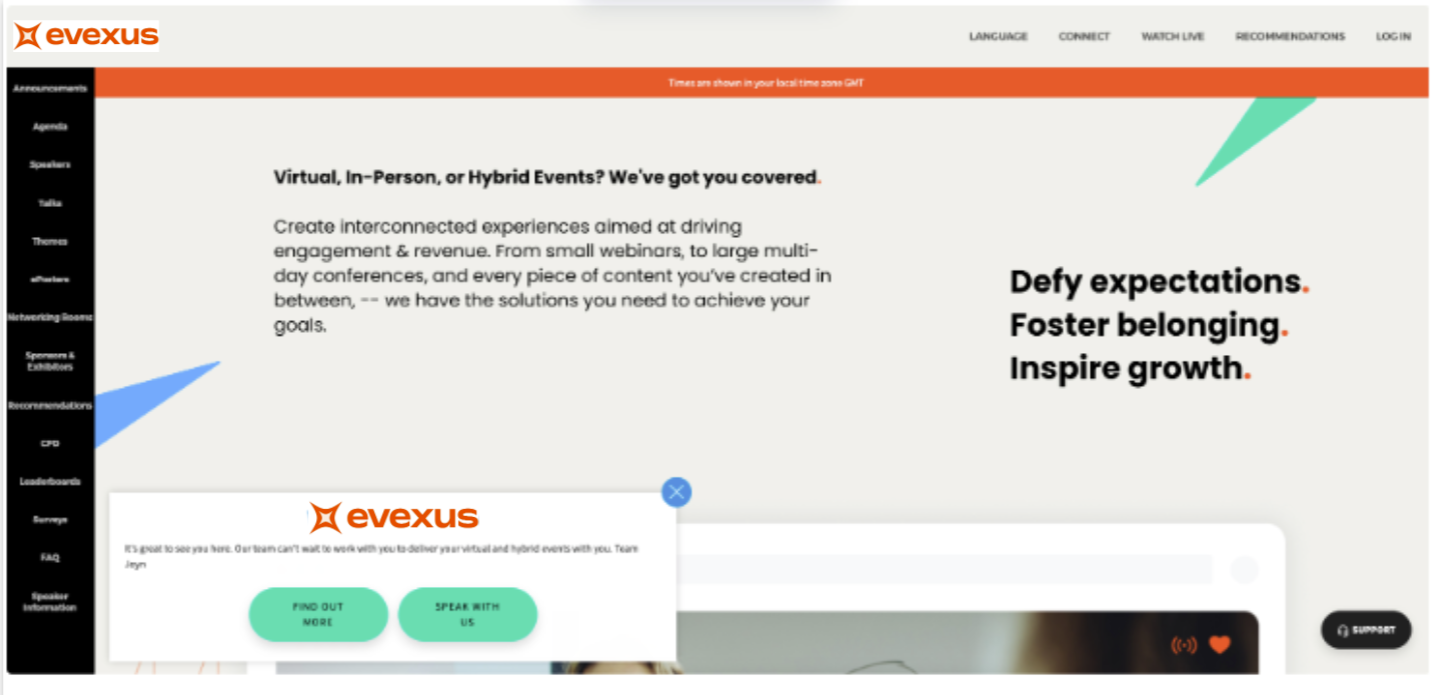Open Networking Rooms from sidebar
The image size is (1443, 695).
[x=50, y=317]
